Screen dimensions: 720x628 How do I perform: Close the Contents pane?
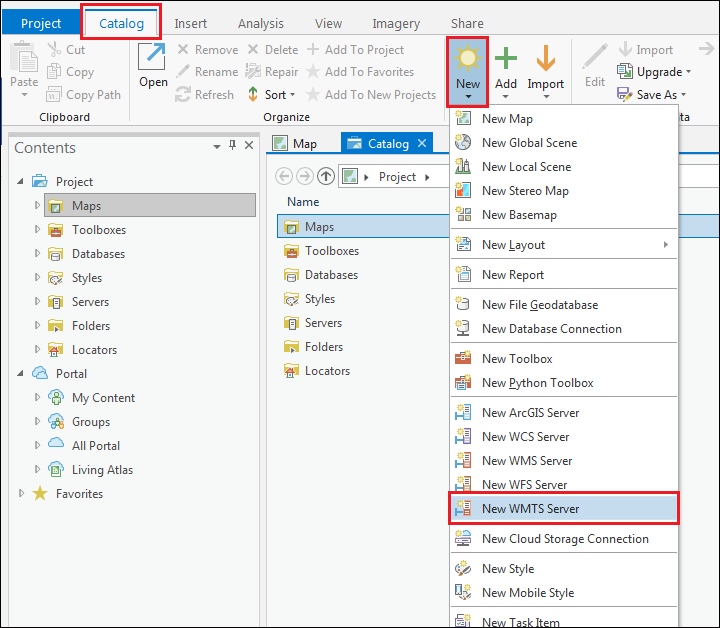click(x=249, y=146)
